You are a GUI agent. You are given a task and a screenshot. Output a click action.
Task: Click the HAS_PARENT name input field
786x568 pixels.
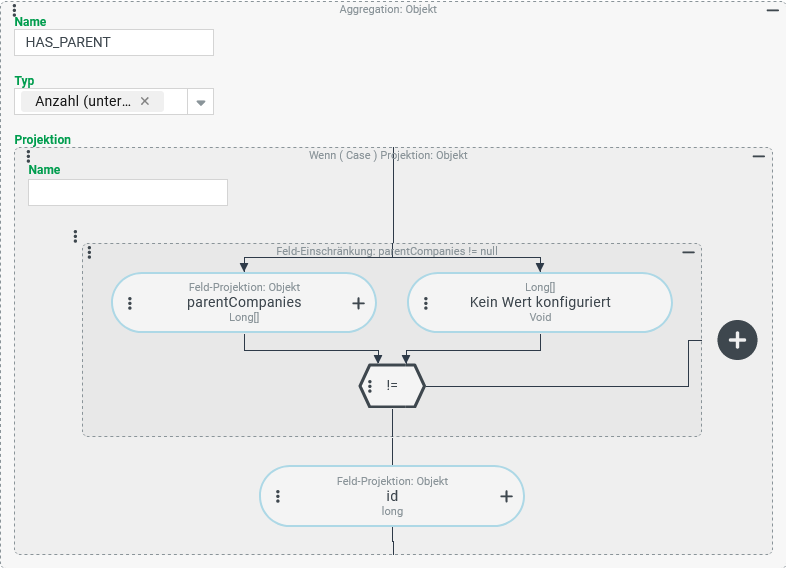tap(114, 42)
